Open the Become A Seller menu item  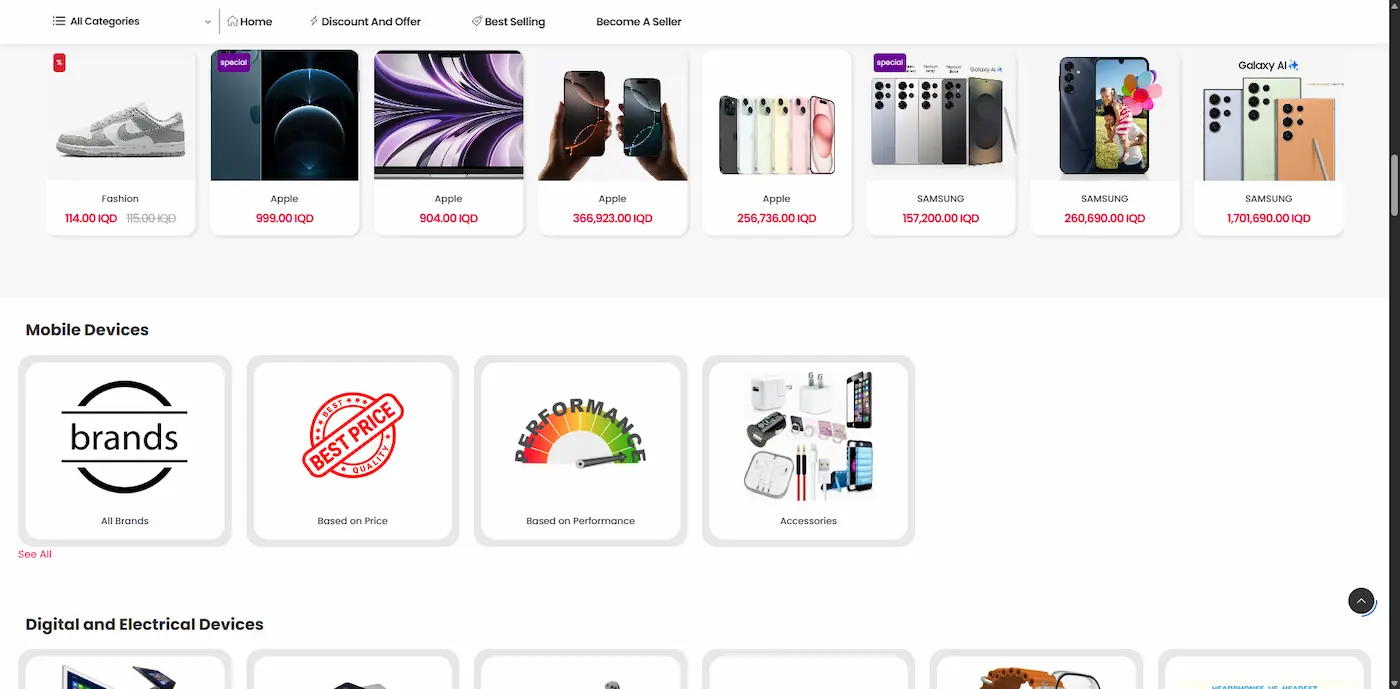pyautogui.click(x=638, y=21)
